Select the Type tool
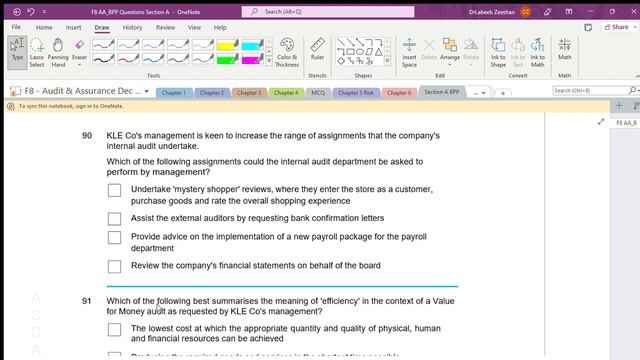The image size is (640, 360). (17, 52)
